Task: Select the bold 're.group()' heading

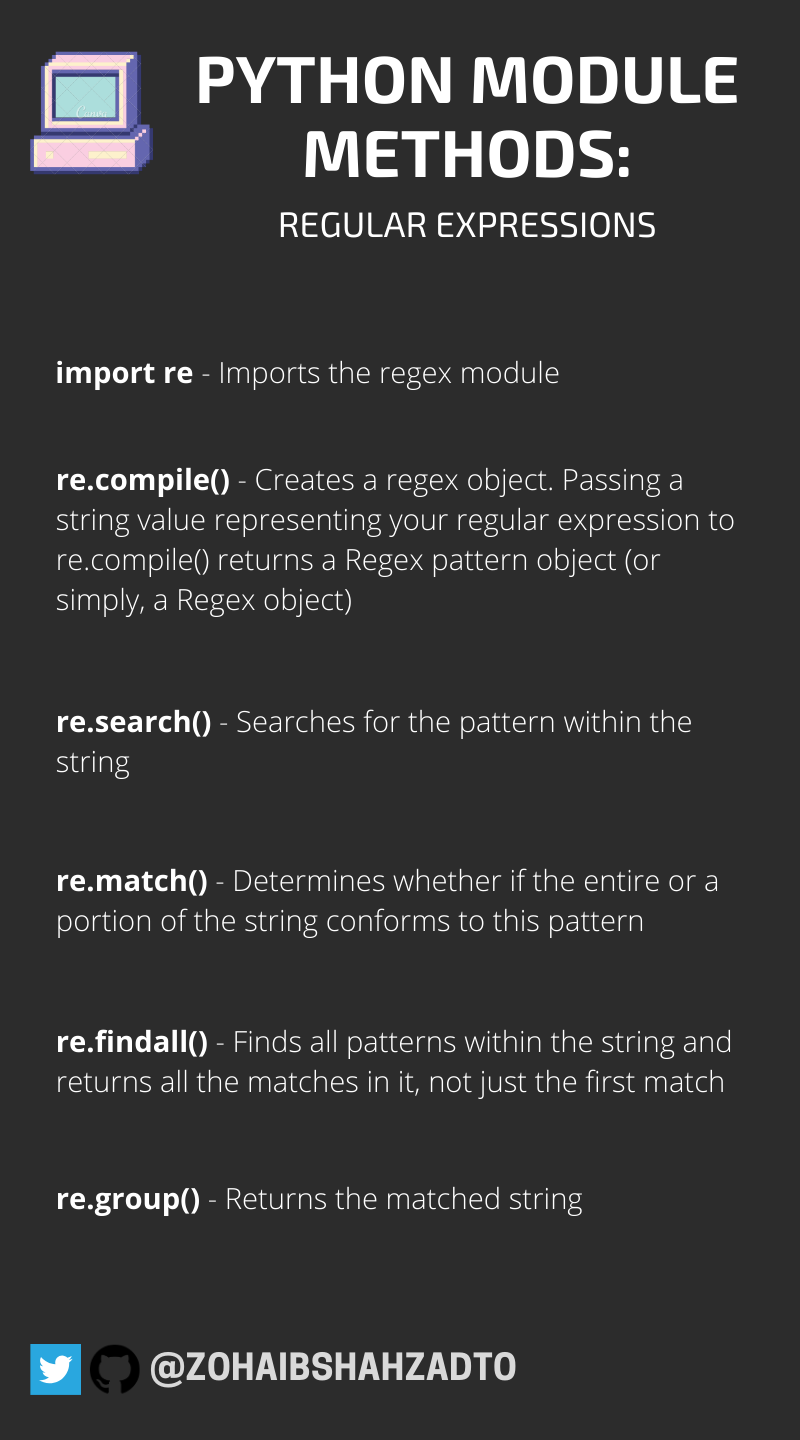Action: [x=128, y=1199]
